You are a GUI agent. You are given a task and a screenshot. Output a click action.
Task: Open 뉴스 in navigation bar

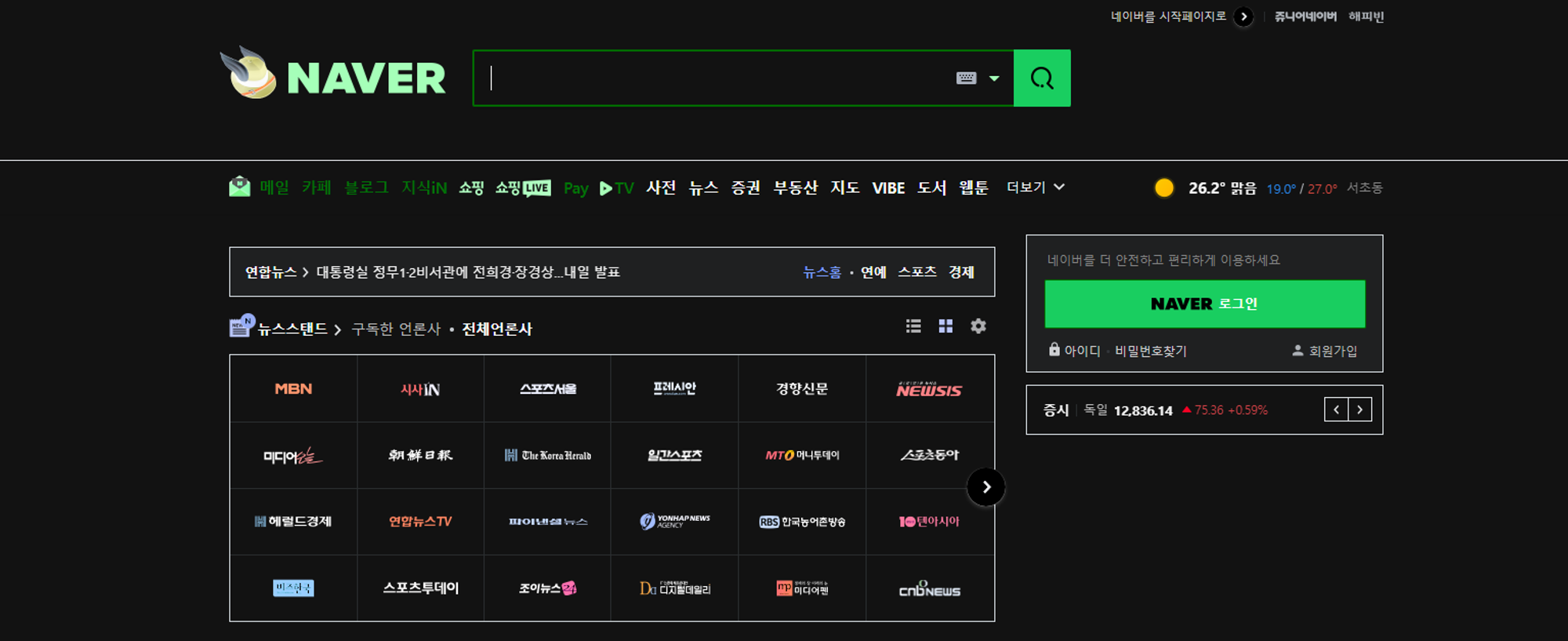[703, 188]
